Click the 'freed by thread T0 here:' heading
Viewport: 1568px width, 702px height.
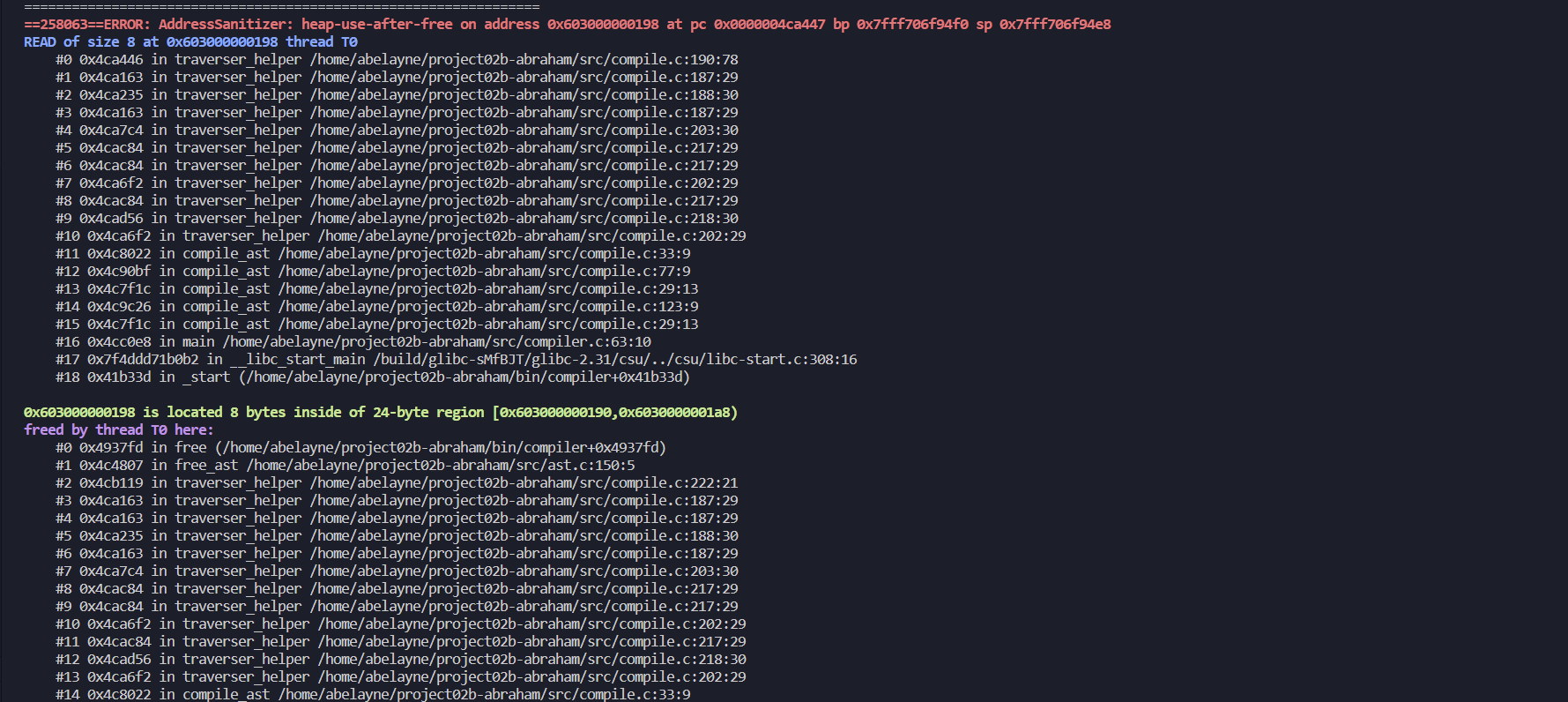coord(118,430)
